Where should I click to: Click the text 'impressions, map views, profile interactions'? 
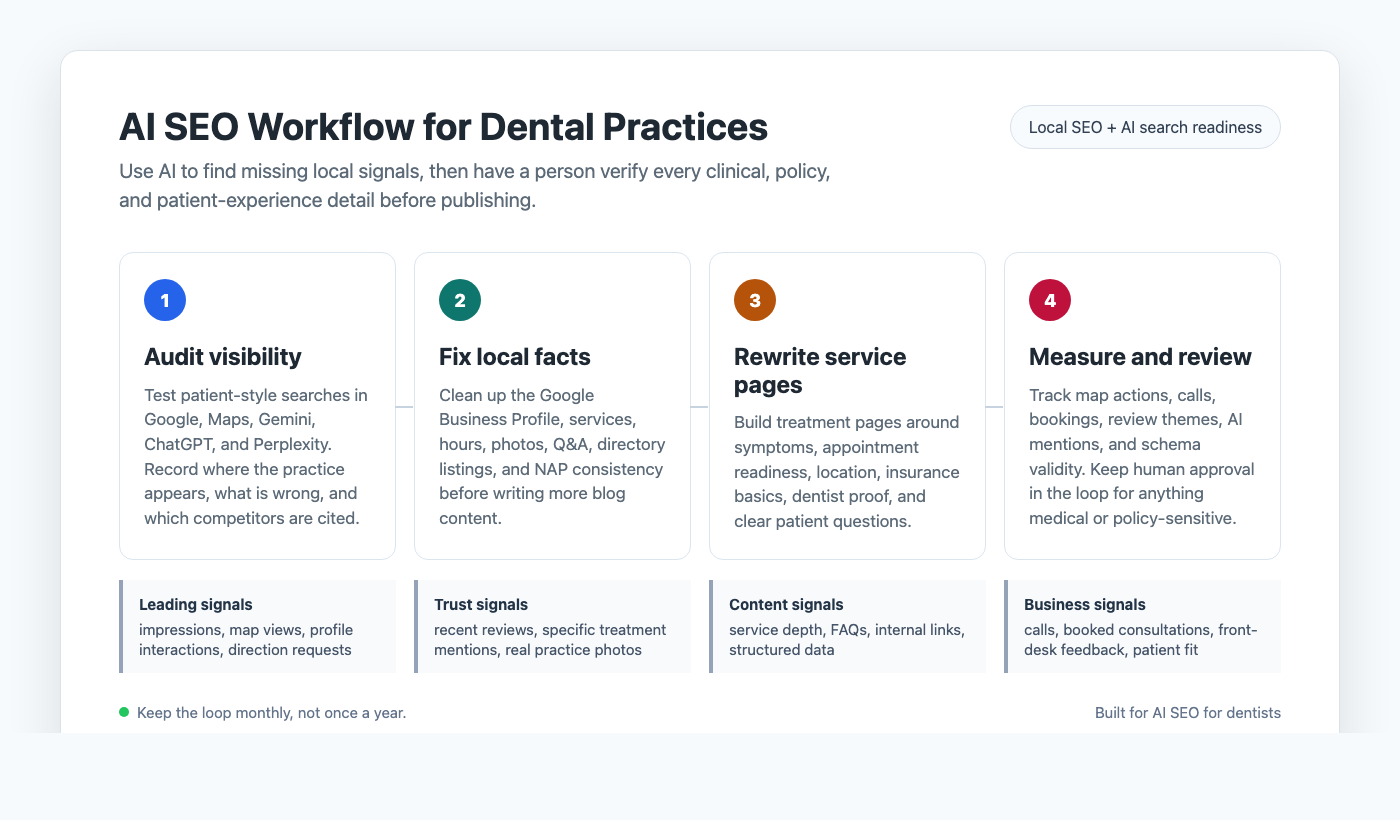tap(246, 640)
